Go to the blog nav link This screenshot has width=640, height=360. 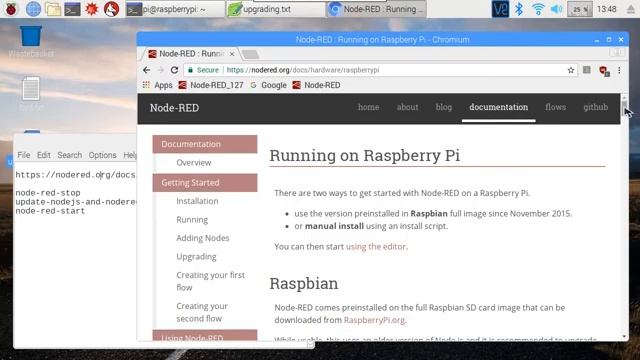coord(444,107)
